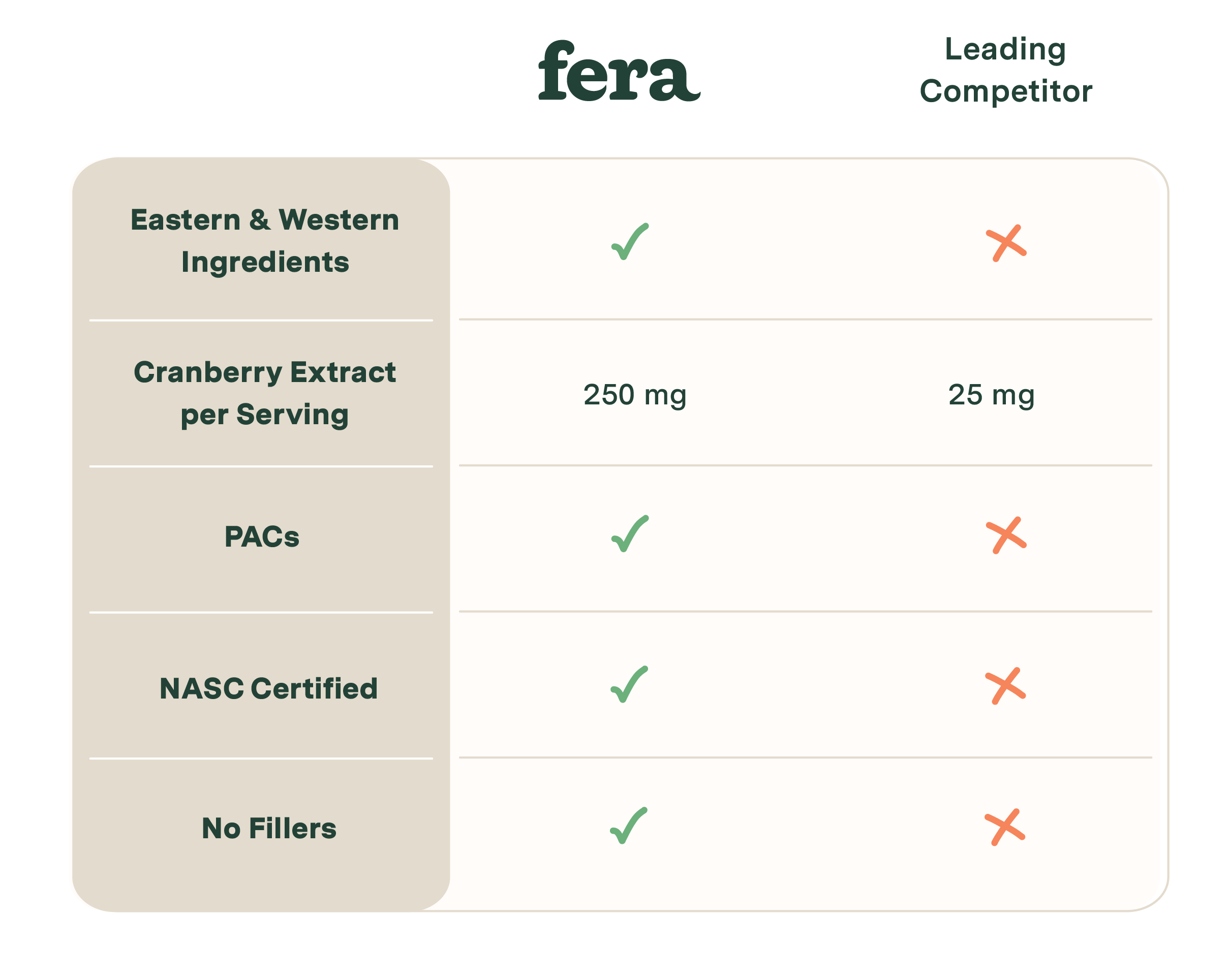Viewport: 1229px width, 980px height.
Task: Click the Cranberry Extract per Serving label
Action: click(265, 393)
